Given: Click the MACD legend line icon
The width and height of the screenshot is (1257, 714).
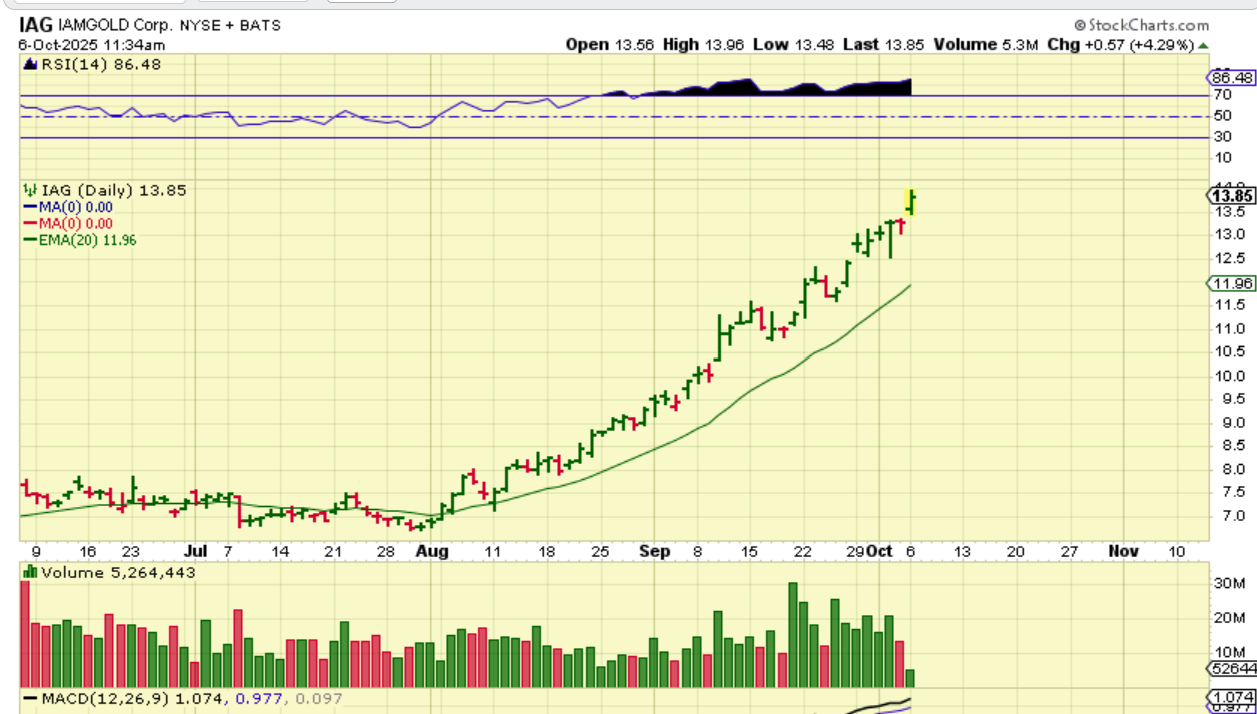Looking at the screenshot, I should [x=30, y=698].
